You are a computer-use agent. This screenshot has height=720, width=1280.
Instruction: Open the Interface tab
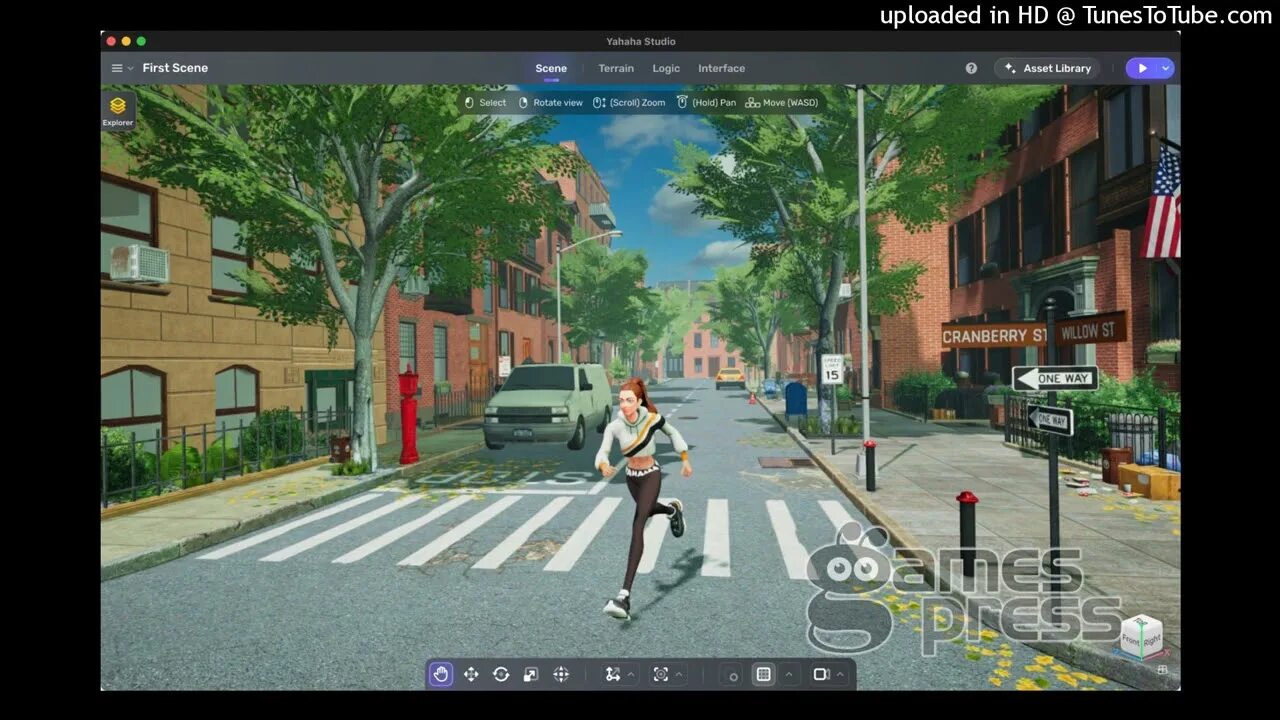click(x=721, y=68)
